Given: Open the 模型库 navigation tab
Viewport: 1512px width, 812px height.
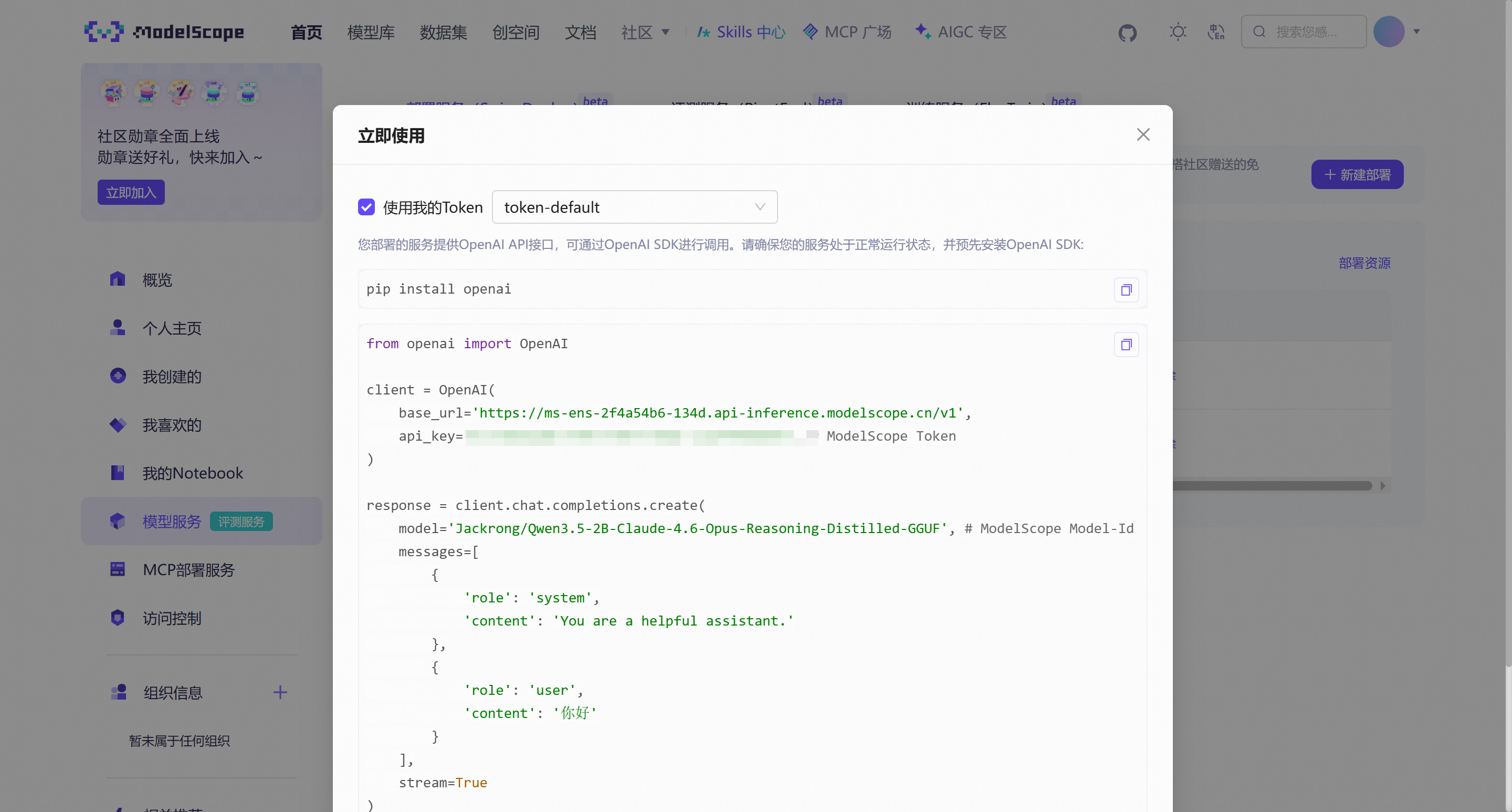Looking at the screenshot, I should [370, 32].
